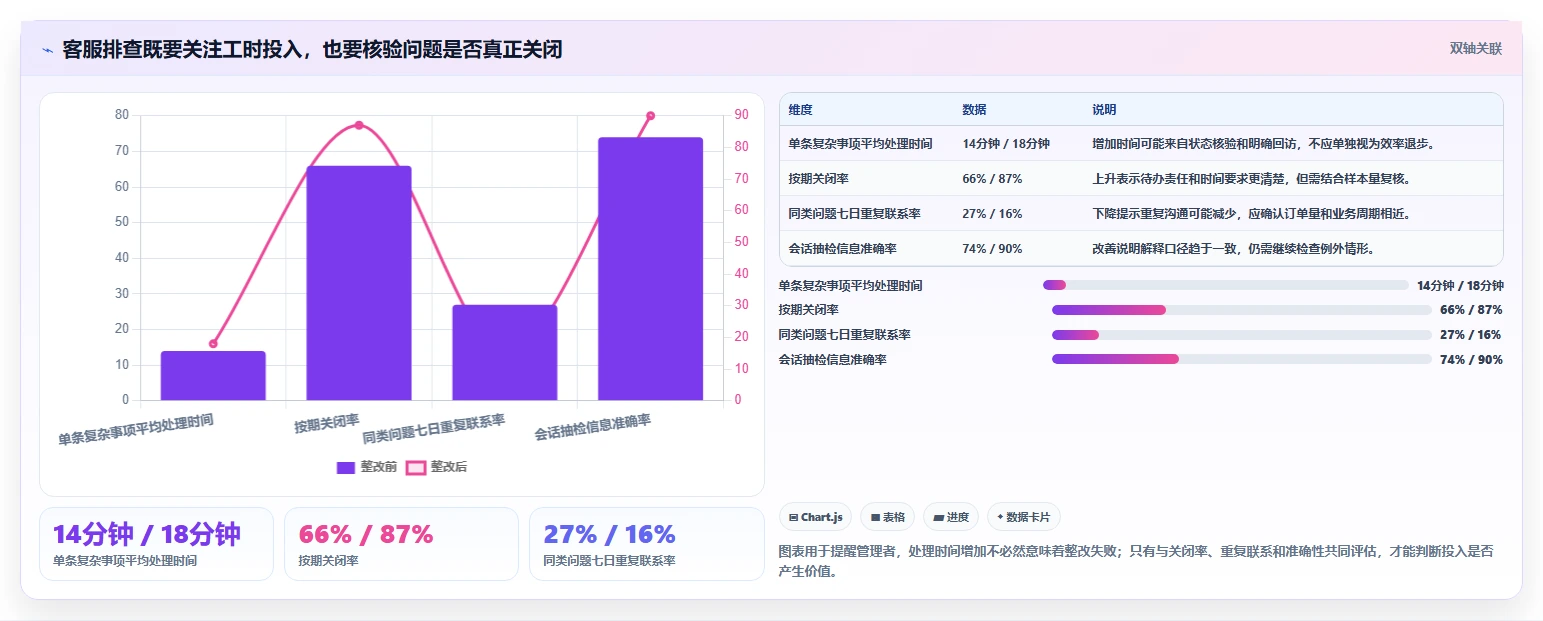Click x-axis label 会话抽检信息准确率 under chart

[x=593, y=427]
